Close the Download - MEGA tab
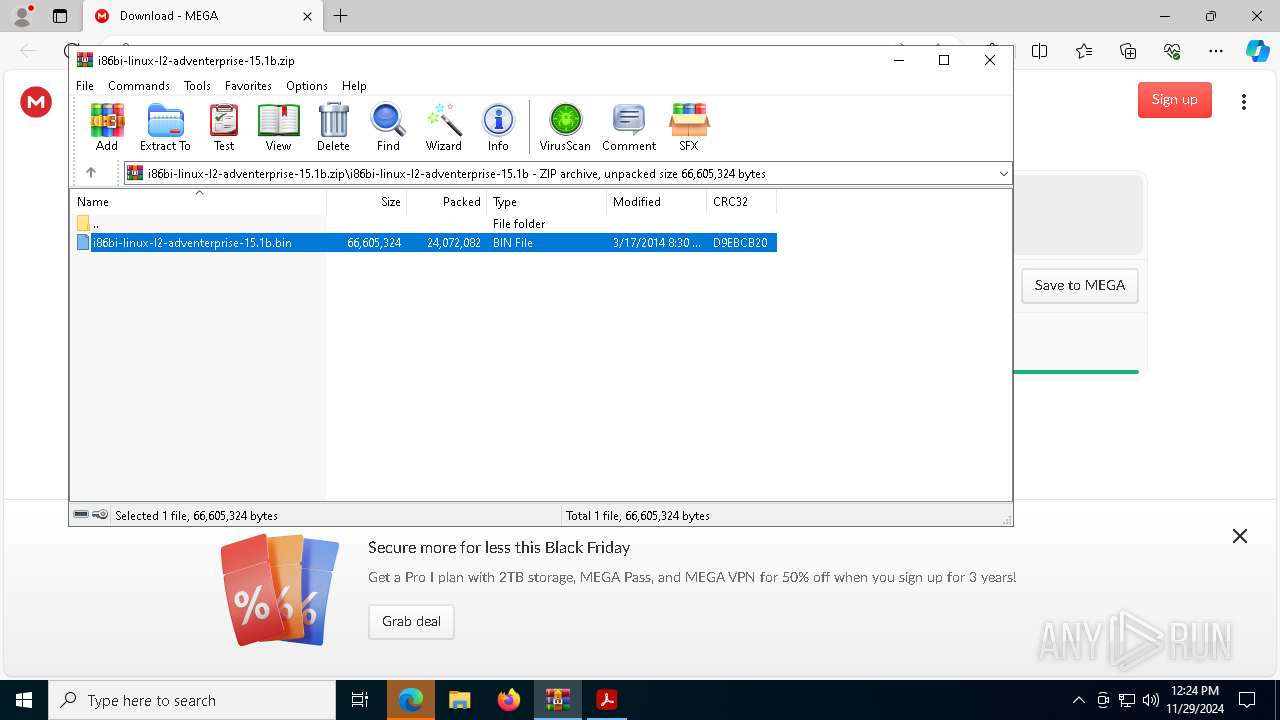1280x720 pixels. coord(307,16)
